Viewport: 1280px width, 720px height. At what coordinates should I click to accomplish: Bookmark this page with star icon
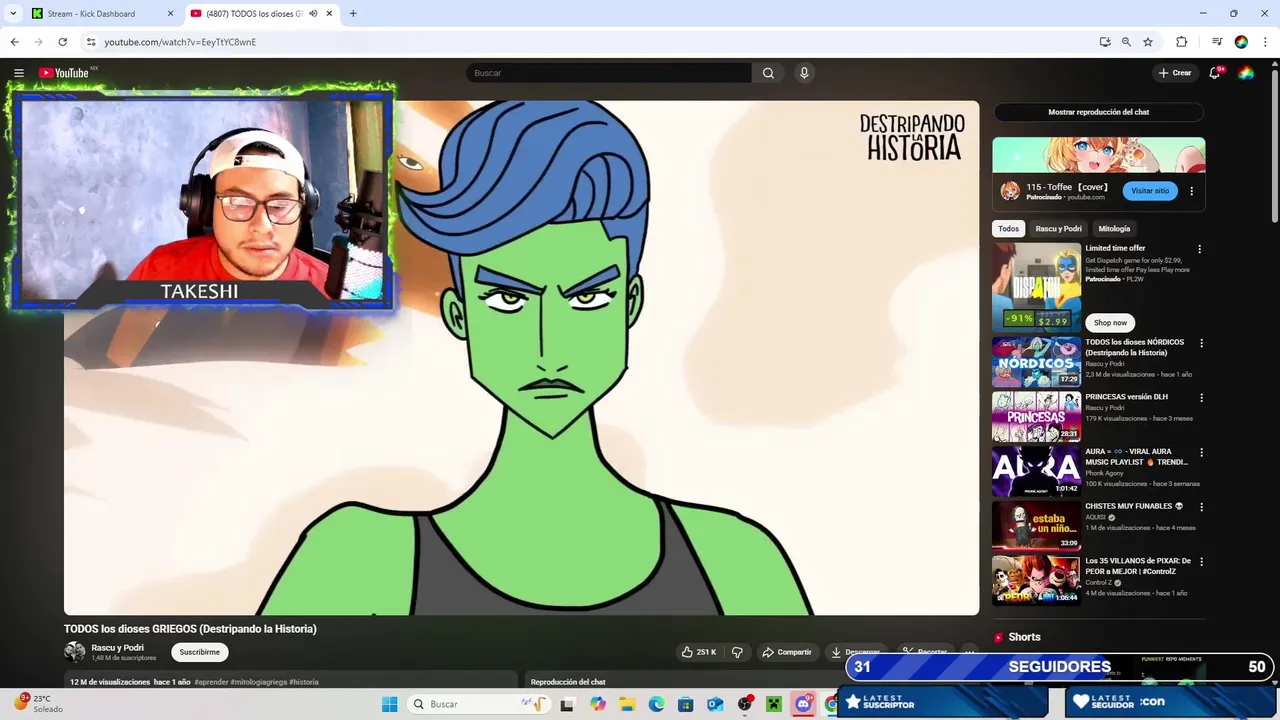click(x=1148, y=42)
